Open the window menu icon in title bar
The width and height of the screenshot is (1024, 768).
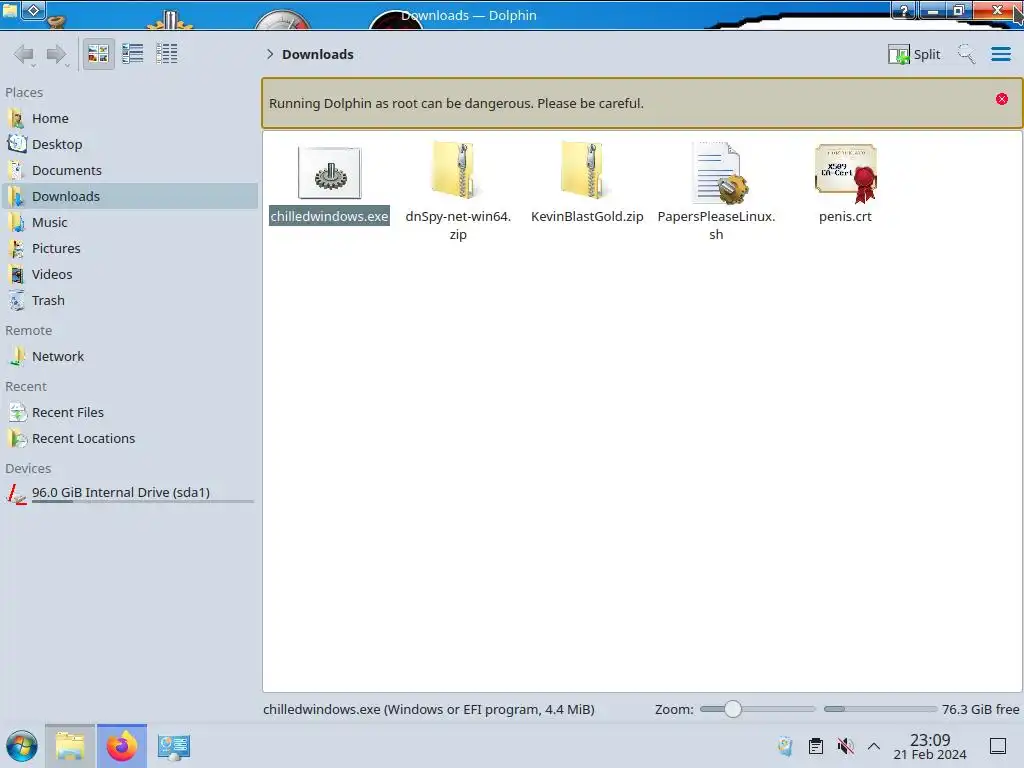pos(10,10)
